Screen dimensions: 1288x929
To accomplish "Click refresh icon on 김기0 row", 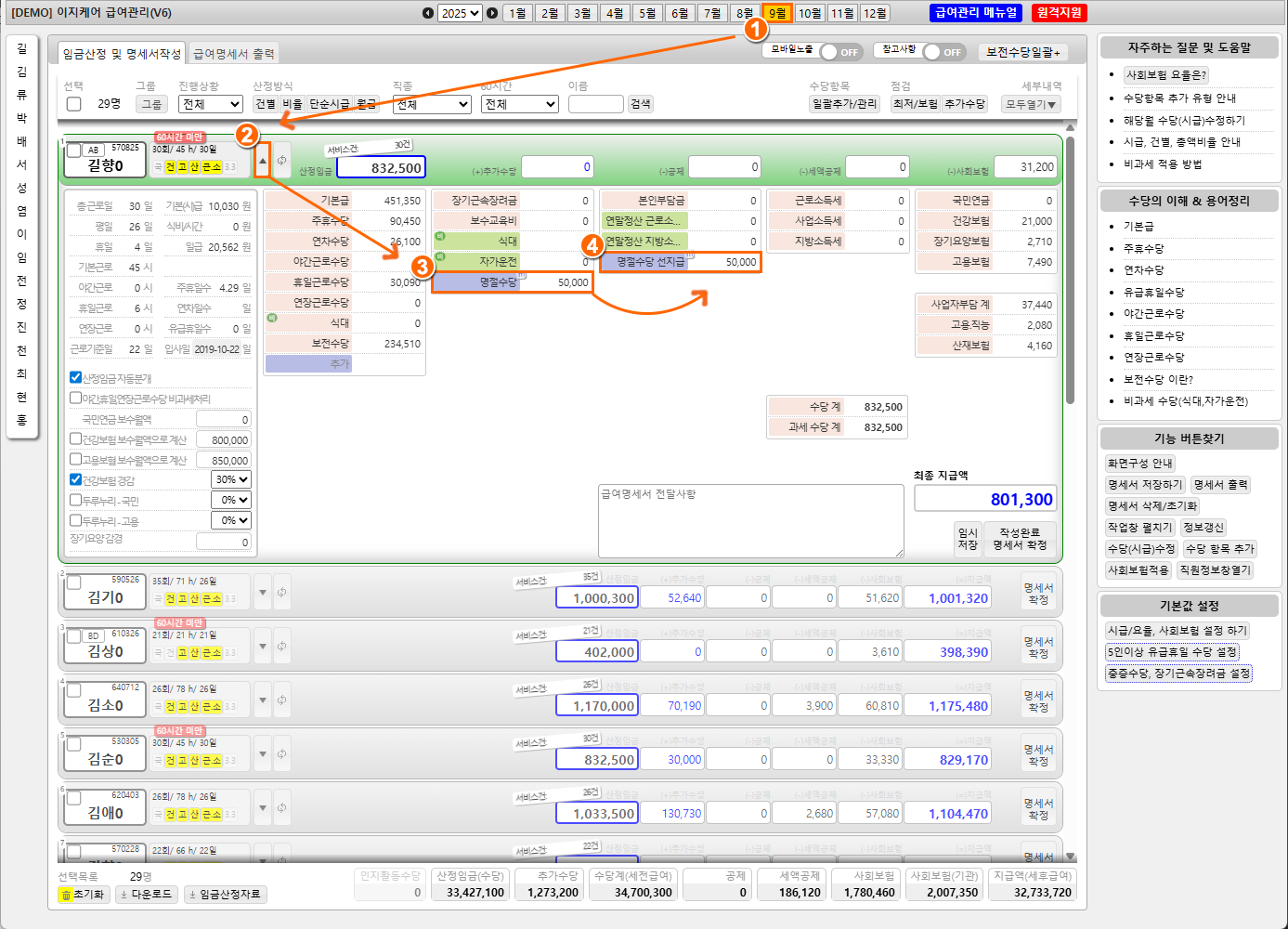I will (281, 592).
